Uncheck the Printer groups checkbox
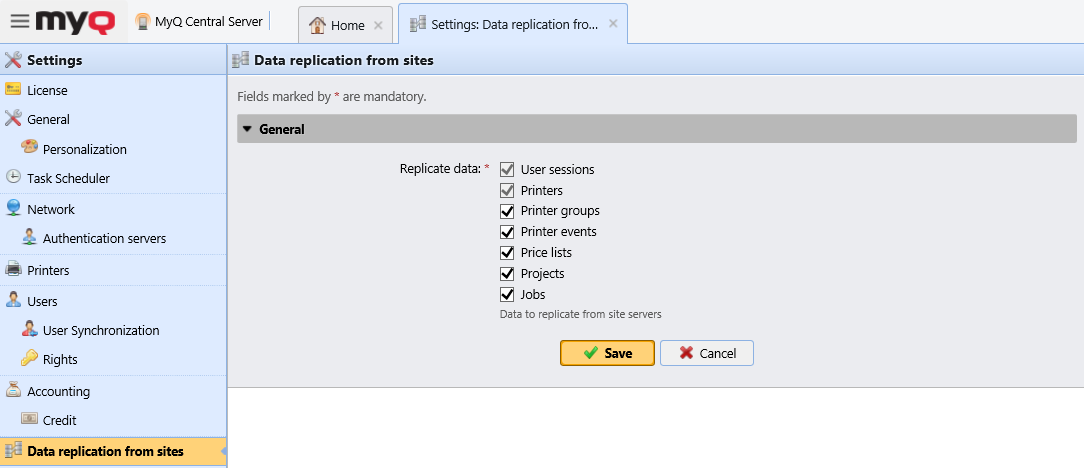 coord(507,211)
